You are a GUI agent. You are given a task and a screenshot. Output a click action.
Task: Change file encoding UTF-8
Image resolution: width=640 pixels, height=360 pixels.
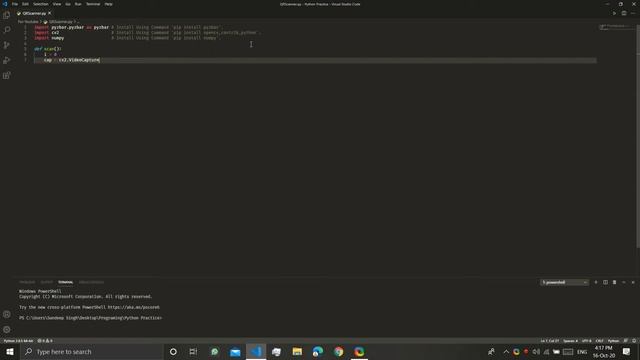pos(587,340)
